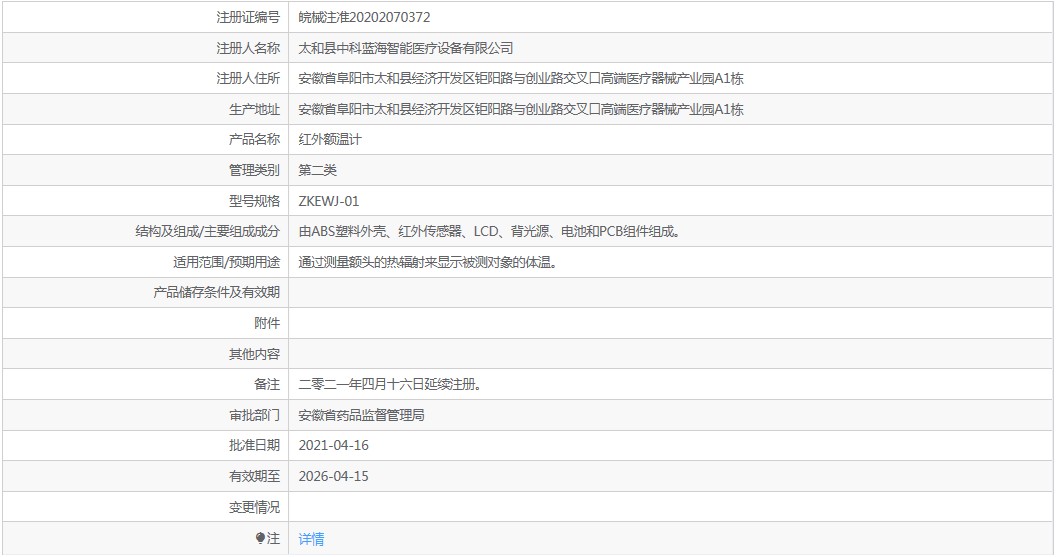The height and width of the screenshot is (557, 1057).
Task: Click the 管理类别 label
Action: coord(254,171)
